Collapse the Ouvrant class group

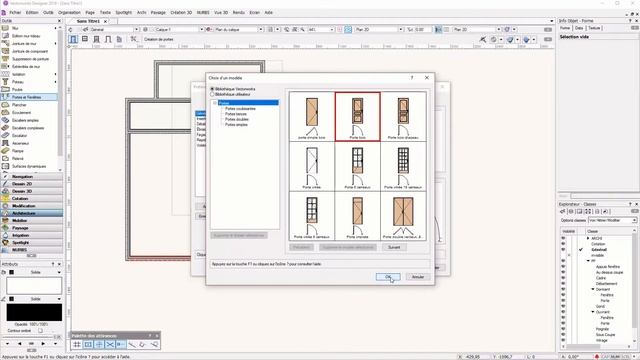click(x=593, y=312)
